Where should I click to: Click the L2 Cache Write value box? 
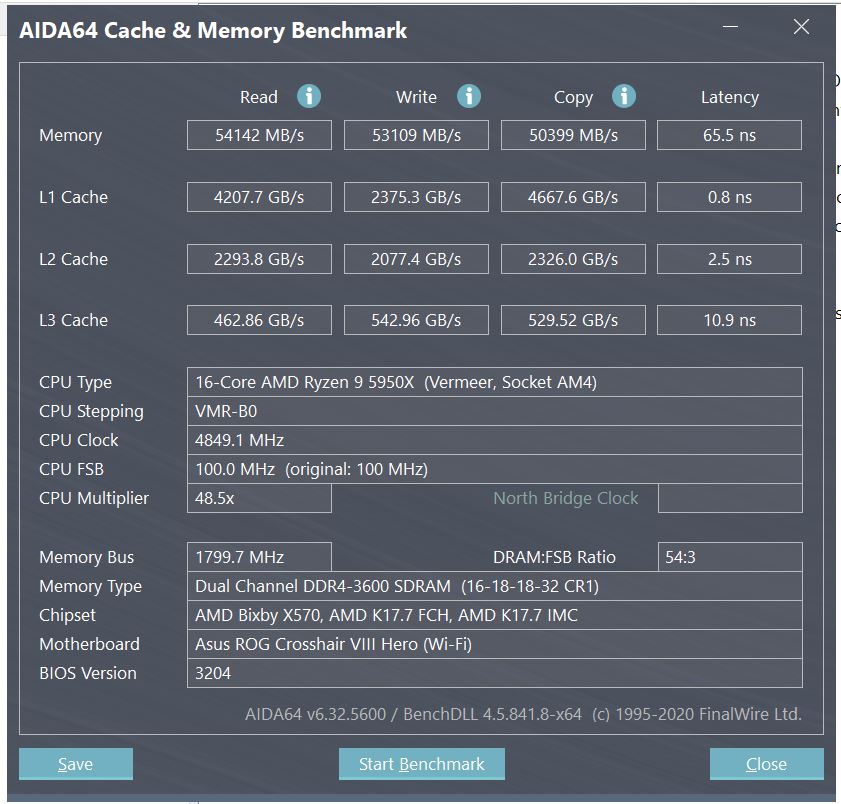tap(416, 259)
